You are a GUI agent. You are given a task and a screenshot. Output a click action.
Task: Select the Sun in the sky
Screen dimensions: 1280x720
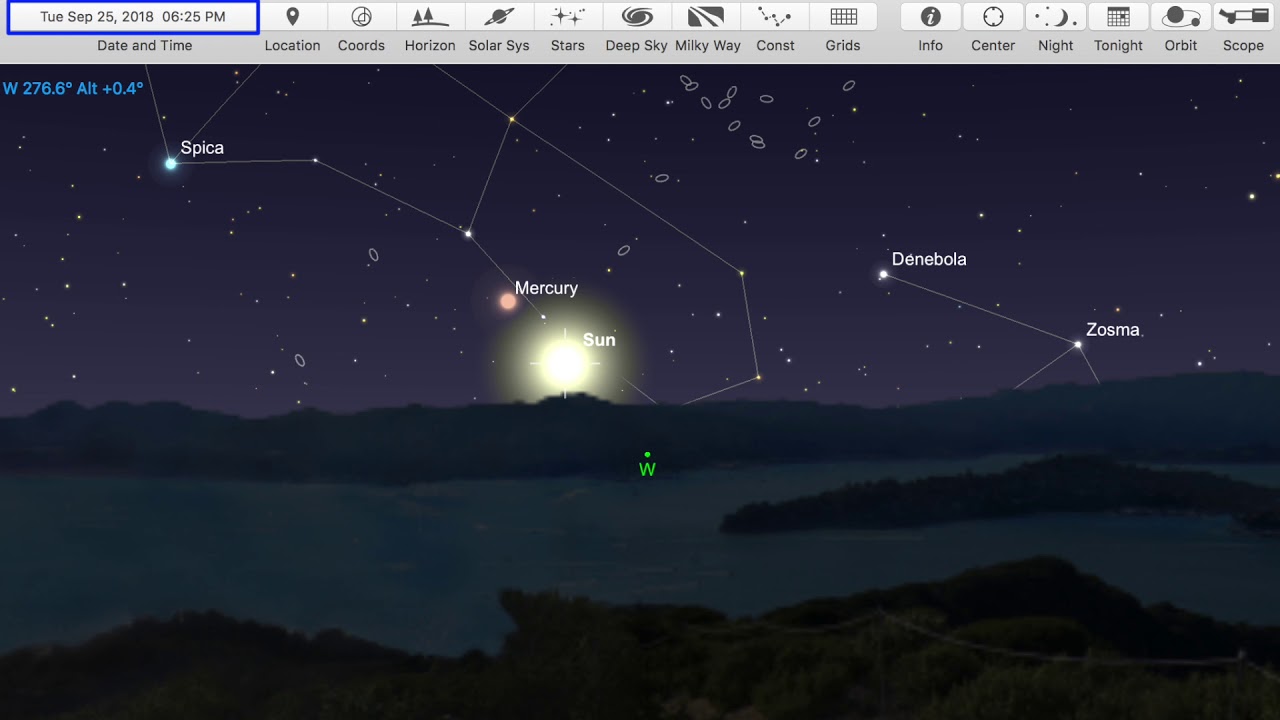[565, 364]
